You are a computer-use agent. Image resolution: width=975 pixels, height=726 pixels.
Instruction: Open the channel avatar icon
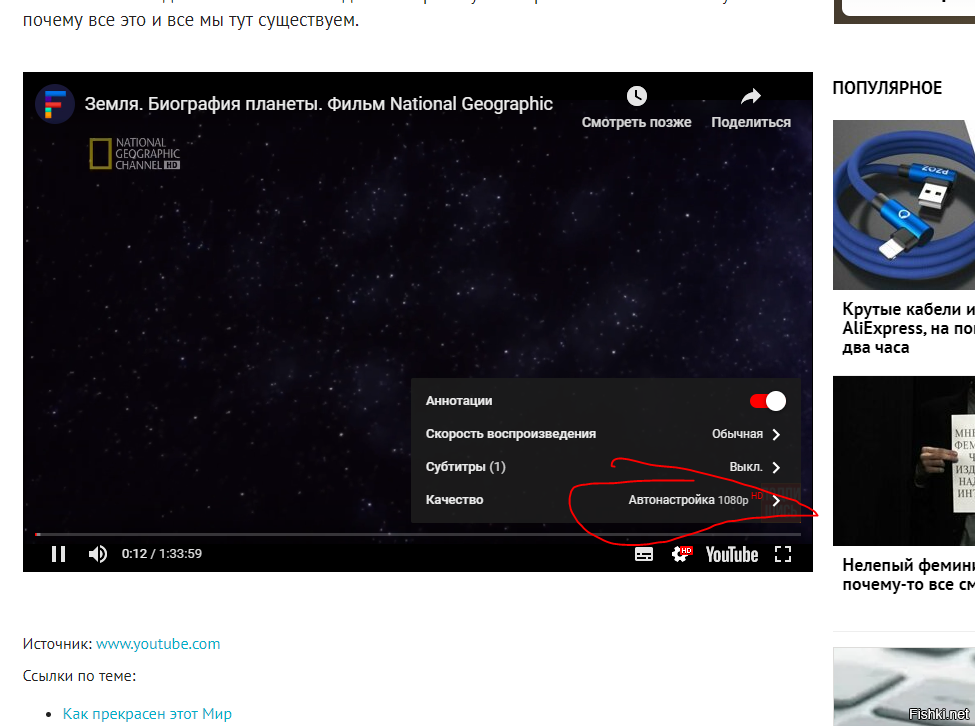[x=55, y=104]
